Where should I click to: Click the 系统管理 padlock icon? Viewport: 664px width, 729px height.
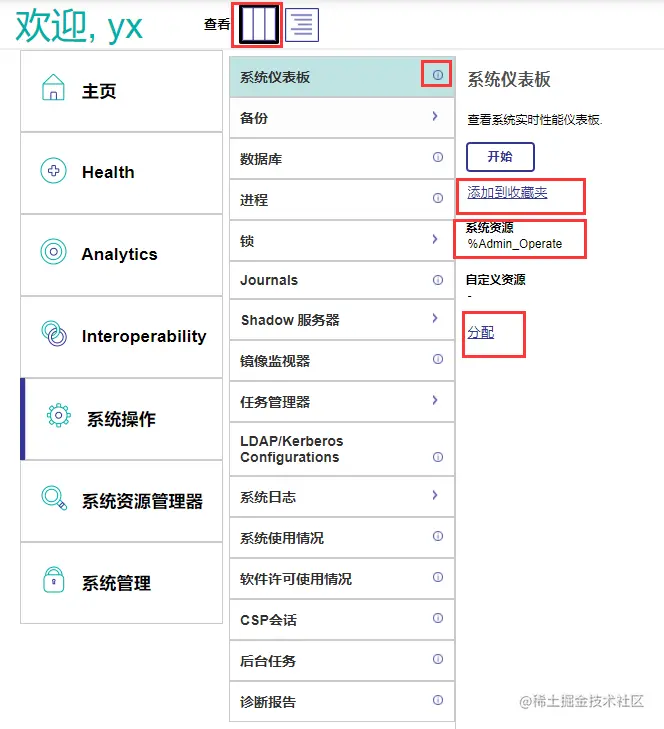(53, 580)
